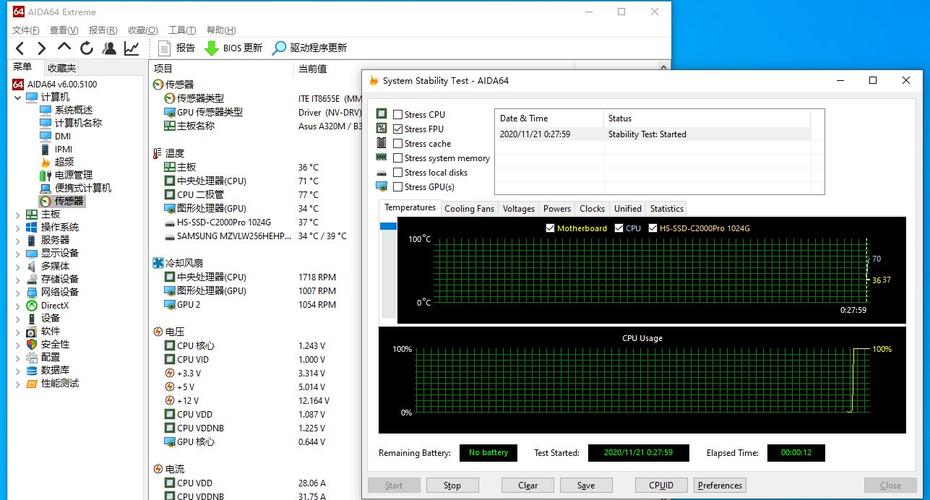Open the Preferences button
The width and height of the screenshot is (930, 500).
tap(720, 485)
